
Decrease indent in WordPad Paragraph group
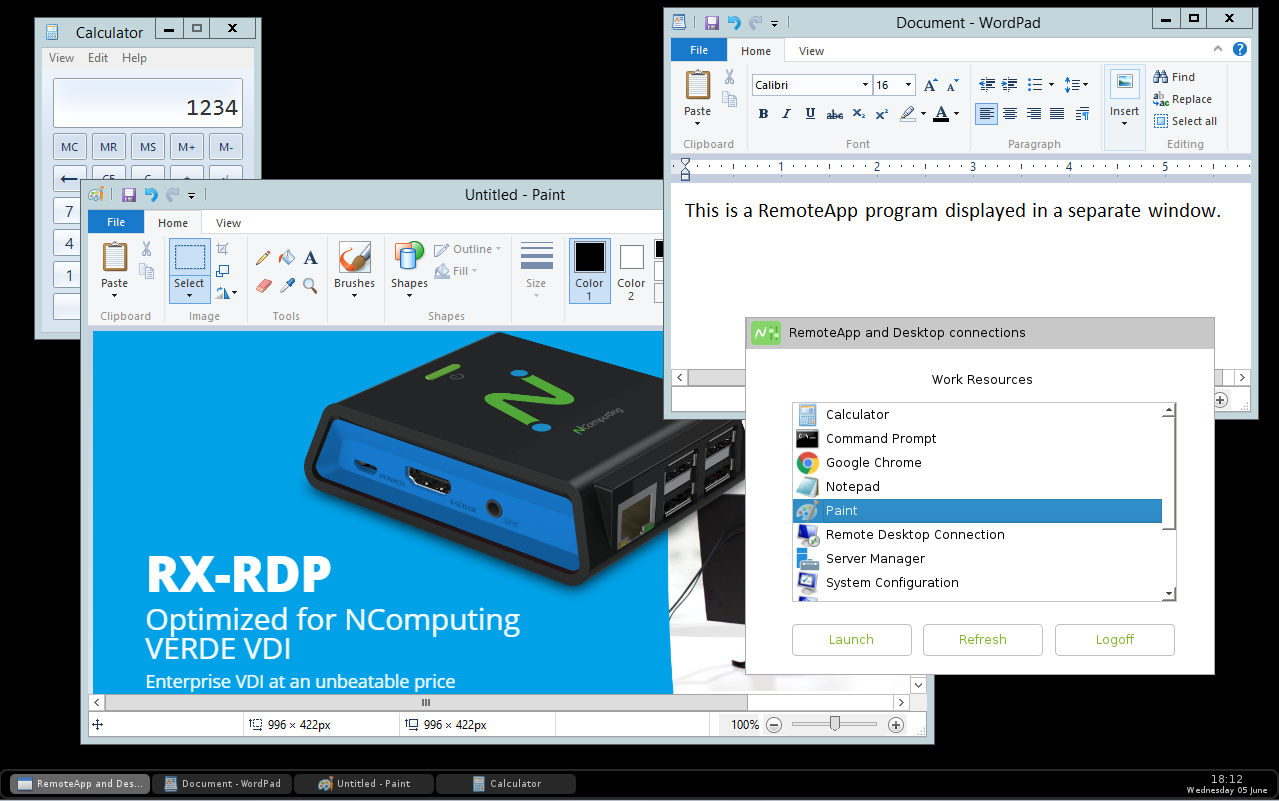987,85
